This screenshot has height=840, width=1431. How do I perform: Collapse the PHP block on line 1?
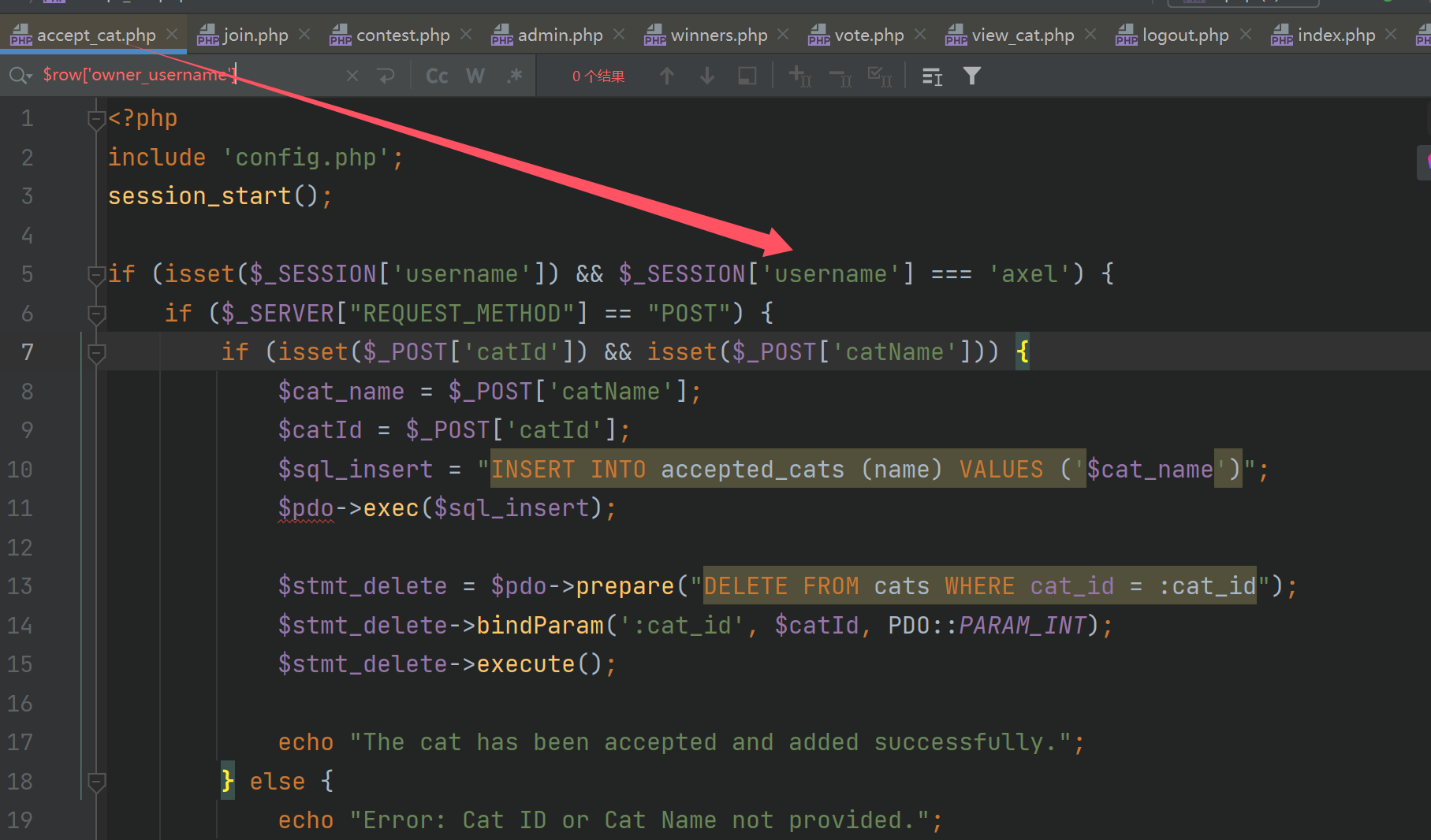(x=96, y=120)
